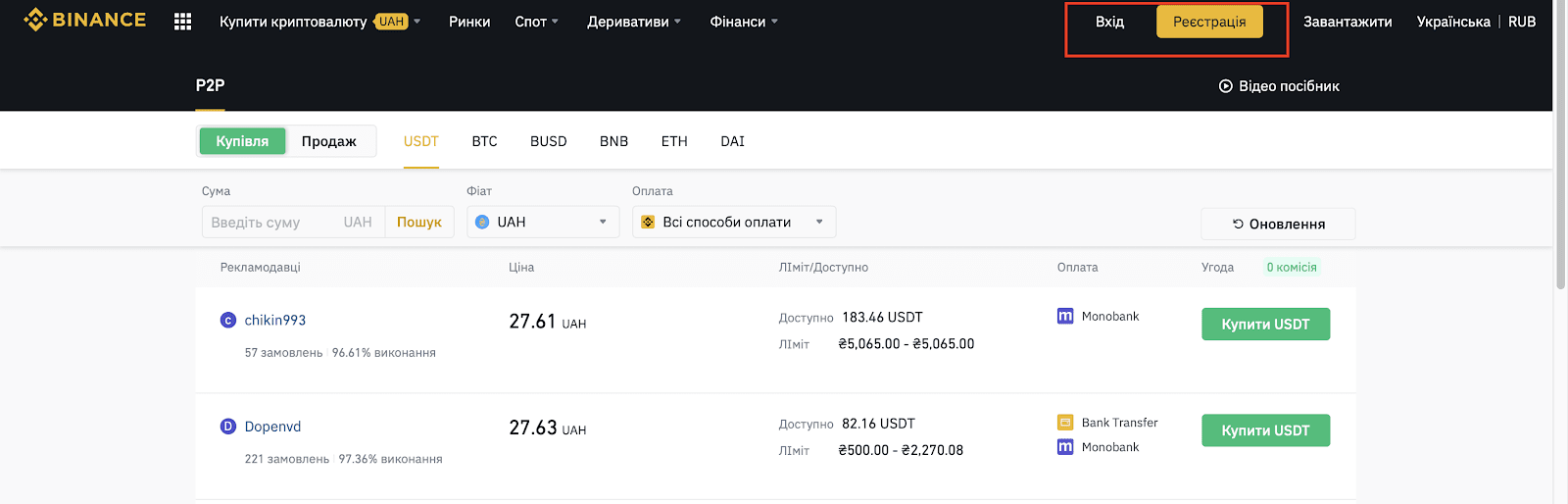
Task: Select the BNB tab
Action: coord(613,141)
